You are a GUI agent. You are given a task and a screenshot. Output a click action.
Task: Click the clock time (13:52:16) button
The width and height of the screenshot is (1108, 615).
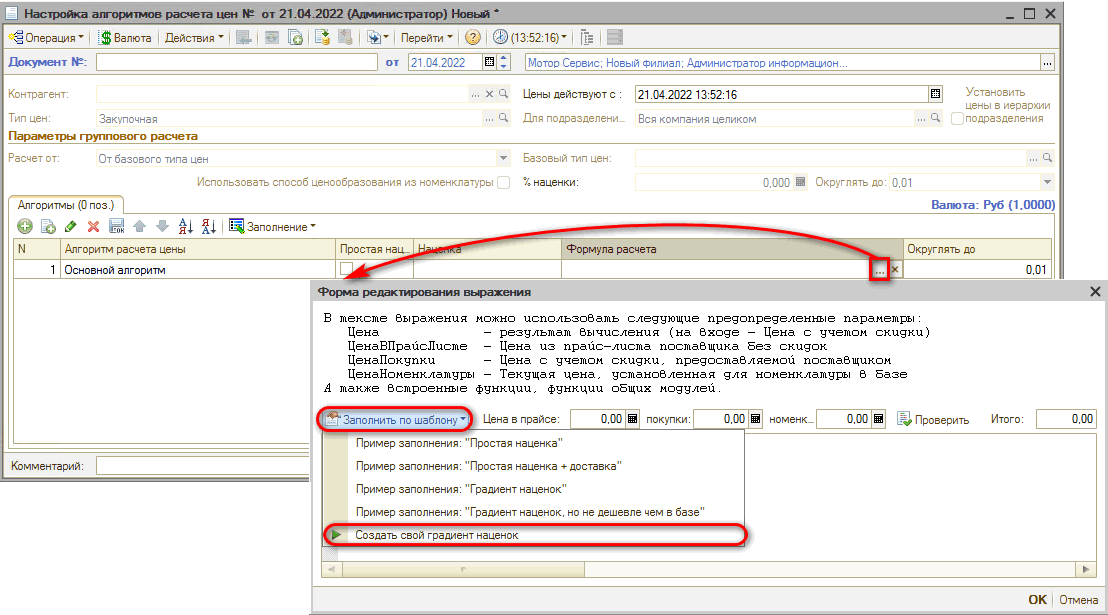(x=530, y=38)
